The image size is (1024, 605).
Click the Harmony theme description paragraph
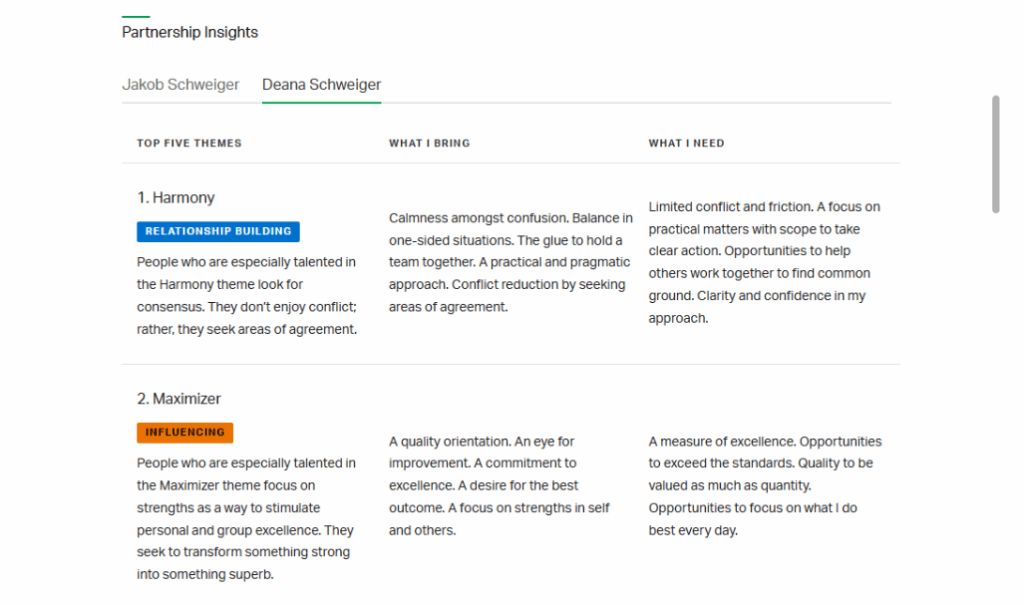pyautogui.click(x=247, y=295)
